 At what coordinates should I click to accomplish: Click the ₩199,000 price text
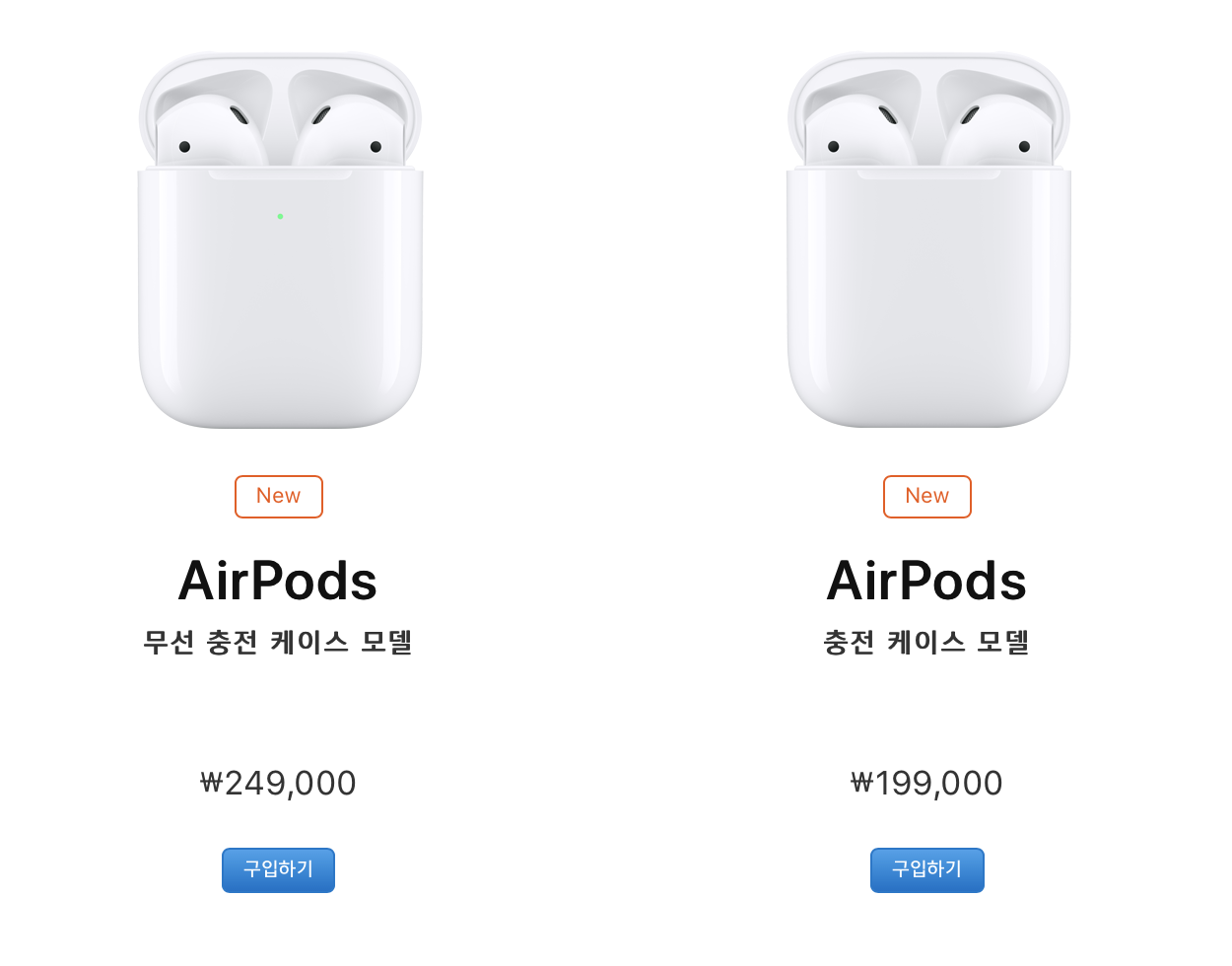tap(926, 784)
